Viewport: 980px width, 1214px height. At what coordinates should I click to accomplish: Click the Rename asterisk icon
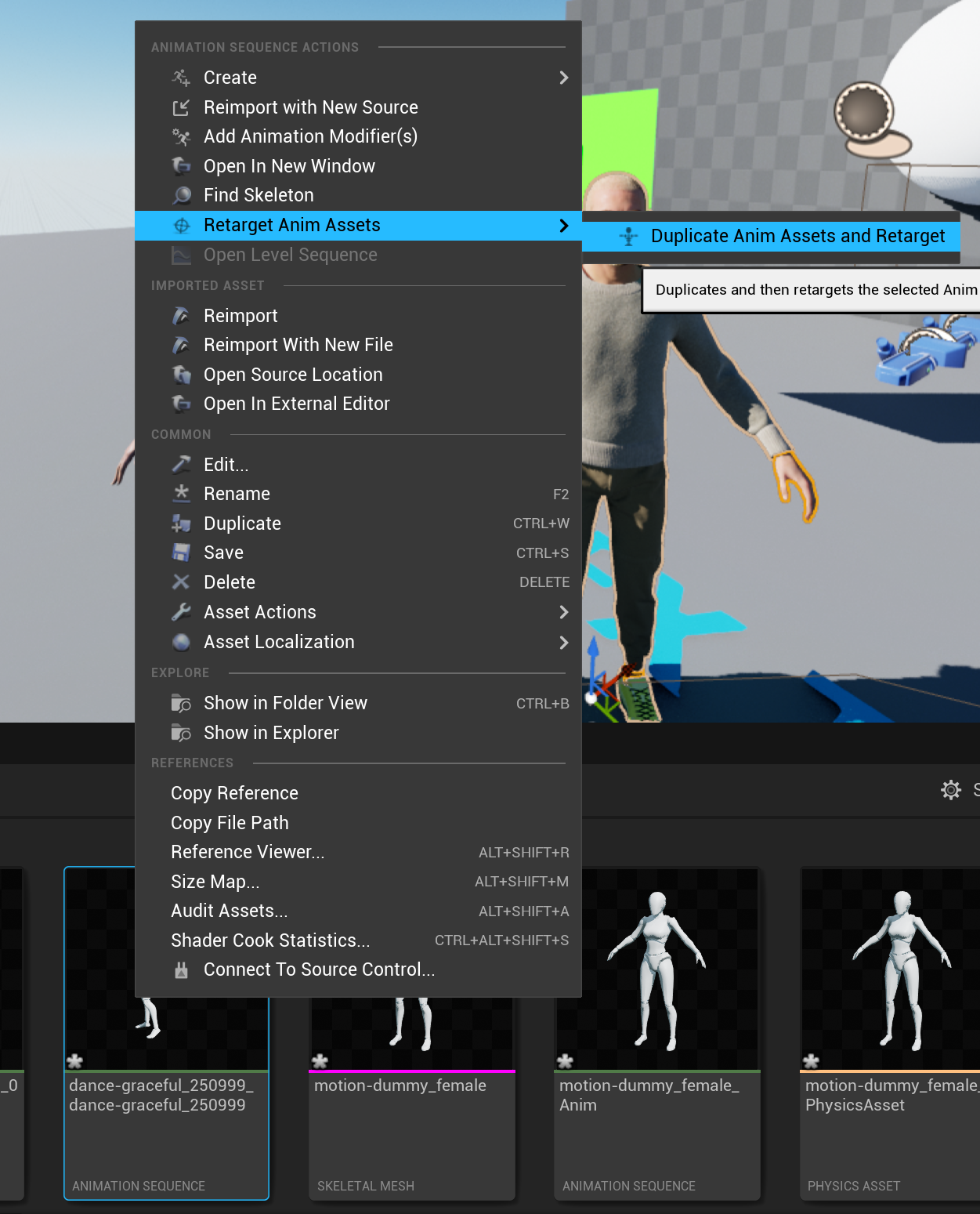point(181,494)
